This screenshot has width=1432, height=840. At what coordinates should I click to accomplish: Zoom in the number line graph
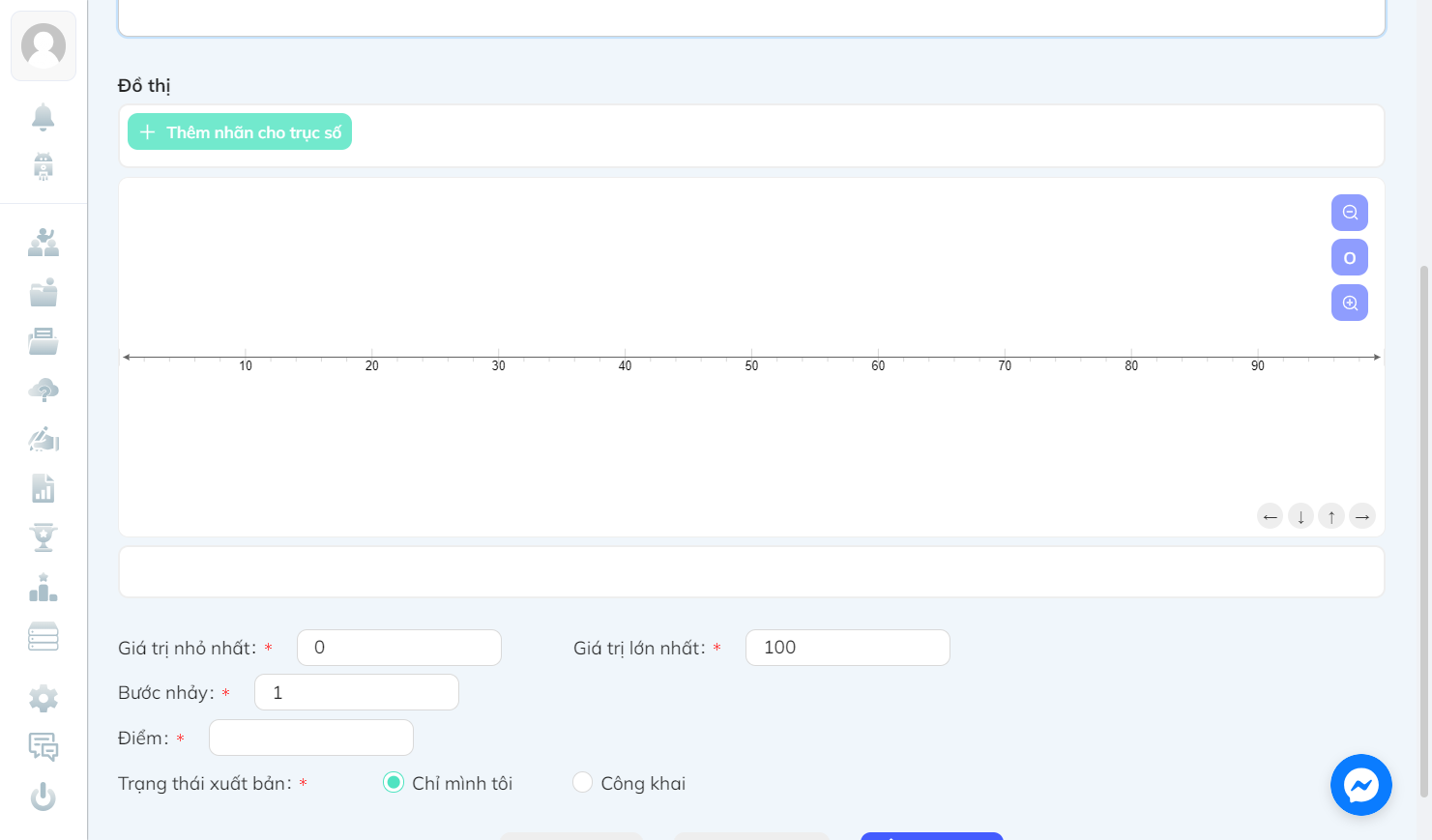1350,303
